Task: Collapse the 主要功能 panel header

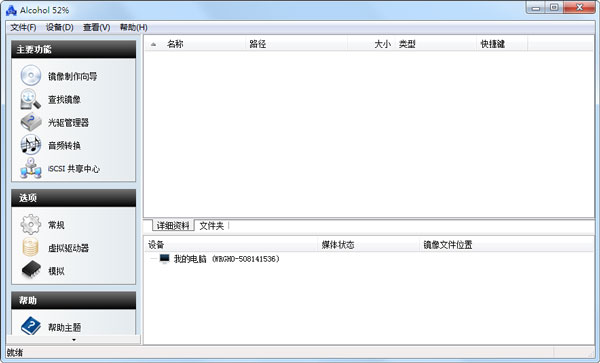Action: (x=73, y=49)
